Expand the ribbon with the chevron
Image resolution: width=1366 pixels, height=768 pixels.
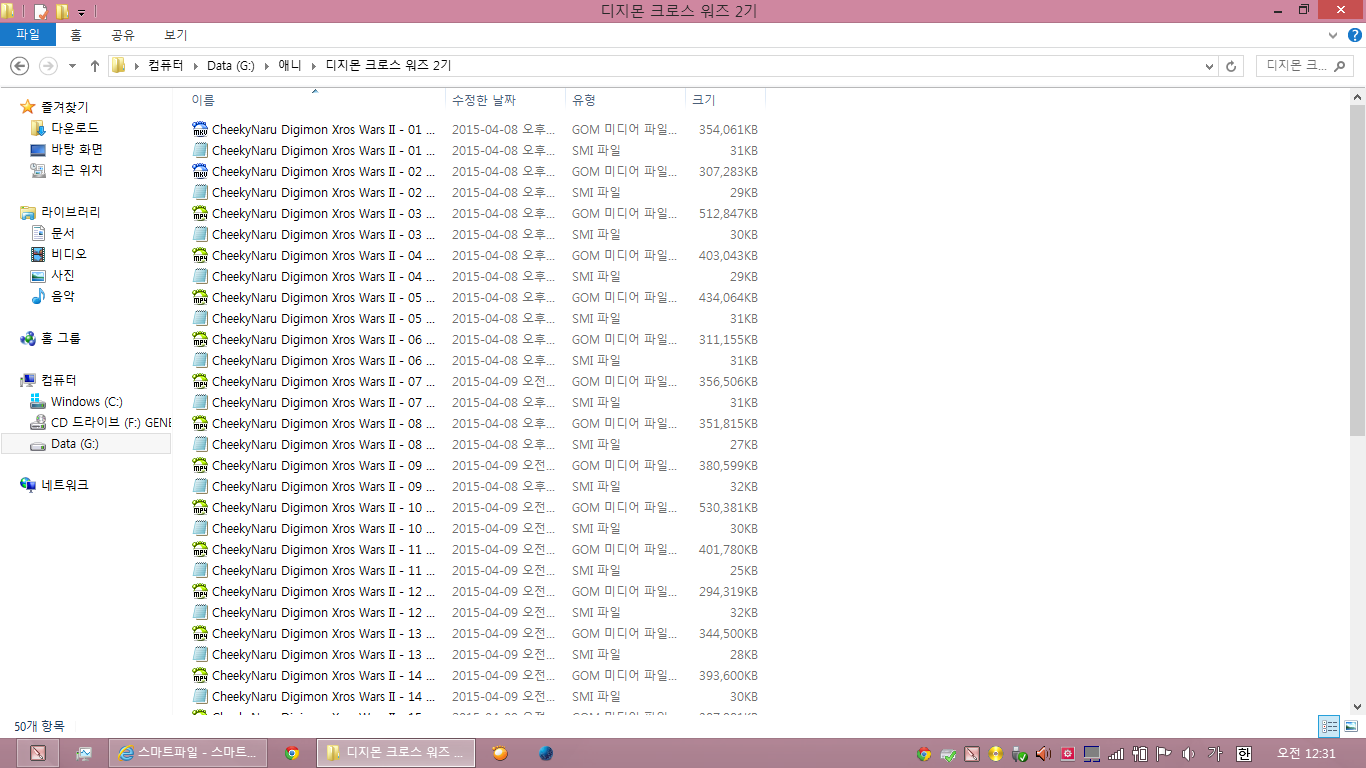[x=1332, y=35]
